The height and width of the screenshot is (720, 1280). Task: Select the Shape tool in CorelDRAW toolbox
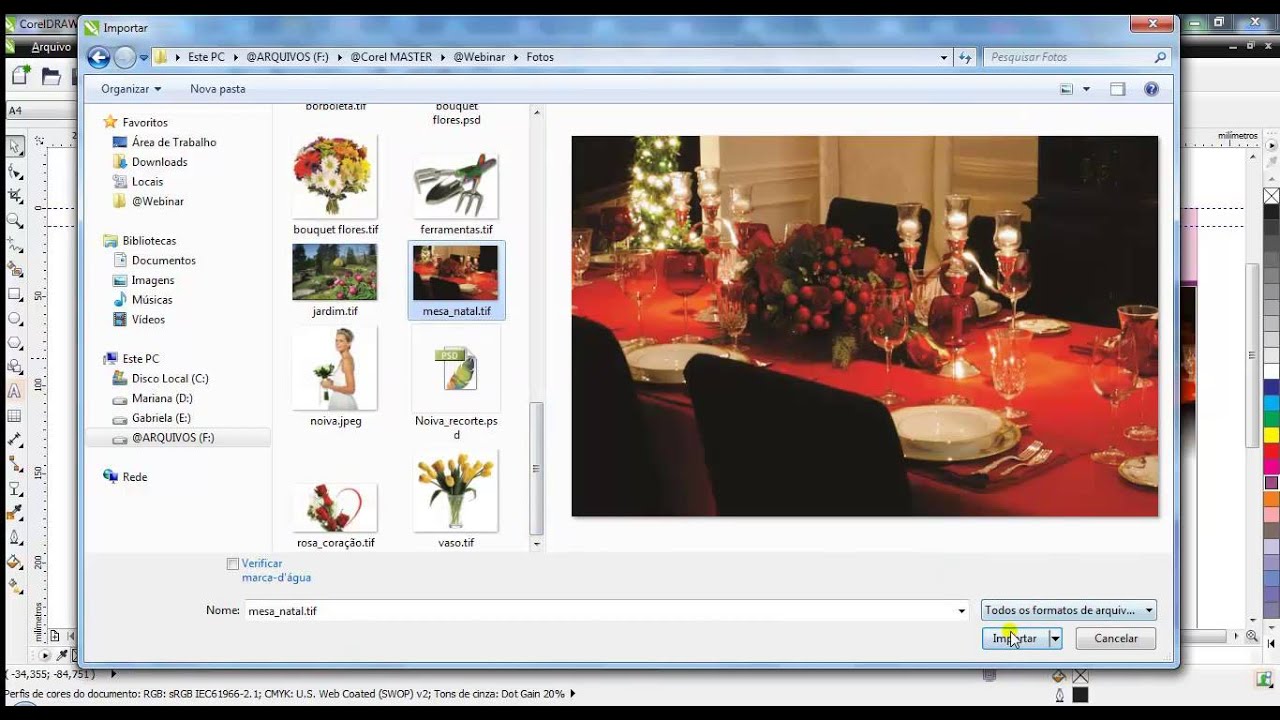click(x=15, y=172)
